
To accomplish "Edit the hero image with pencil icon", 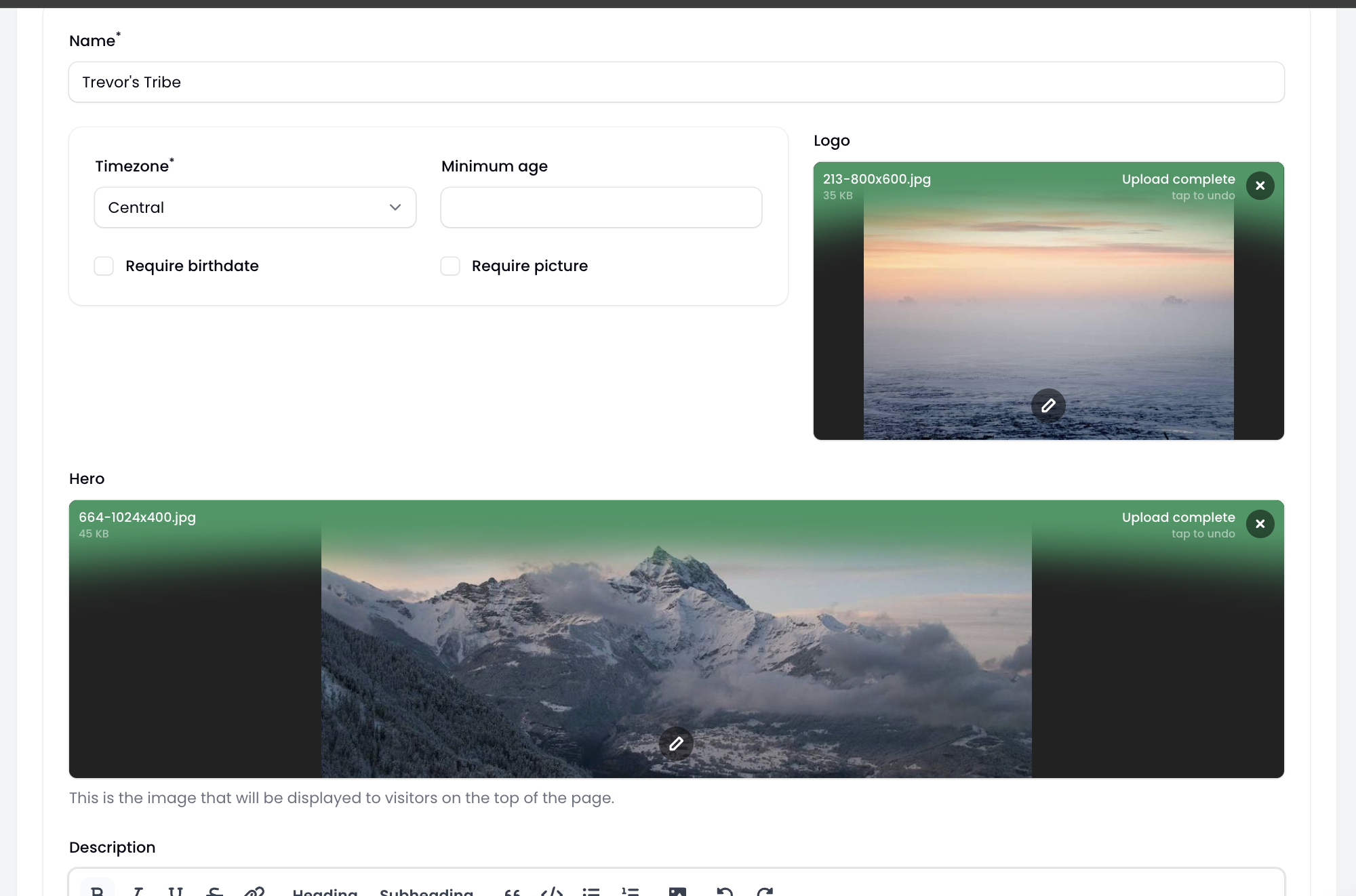I will pos(676,744).
